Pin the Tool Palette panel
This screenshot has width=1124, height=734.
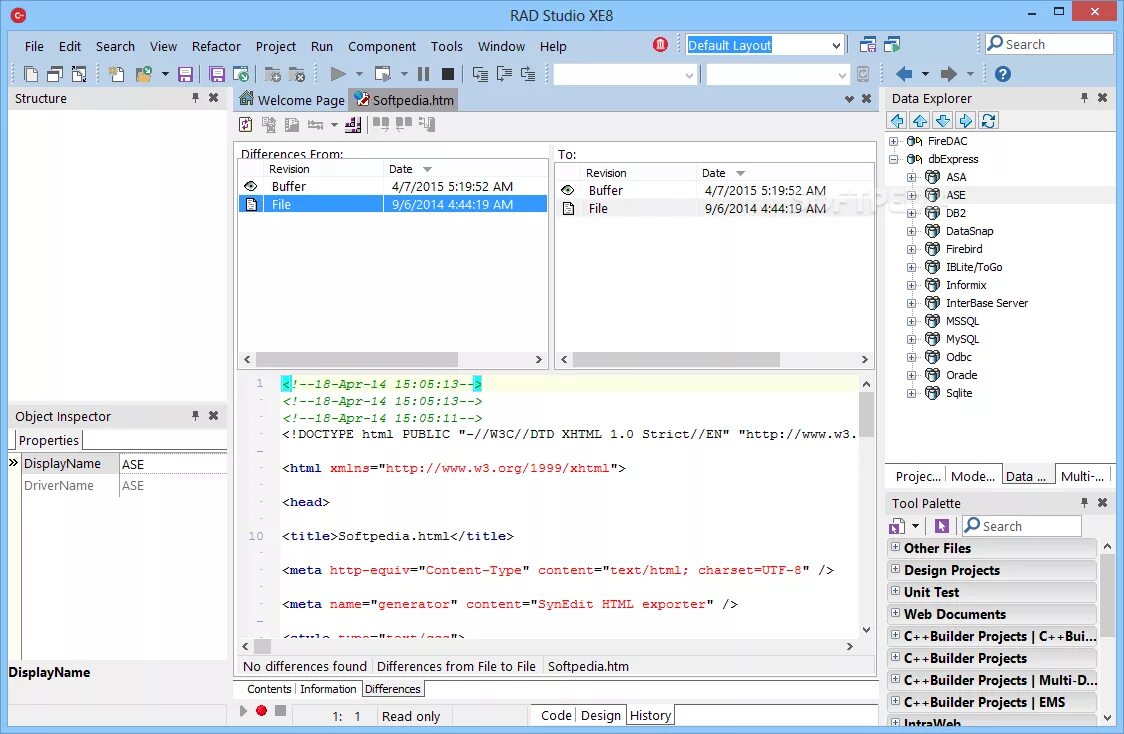click(x=1084, y=502)
